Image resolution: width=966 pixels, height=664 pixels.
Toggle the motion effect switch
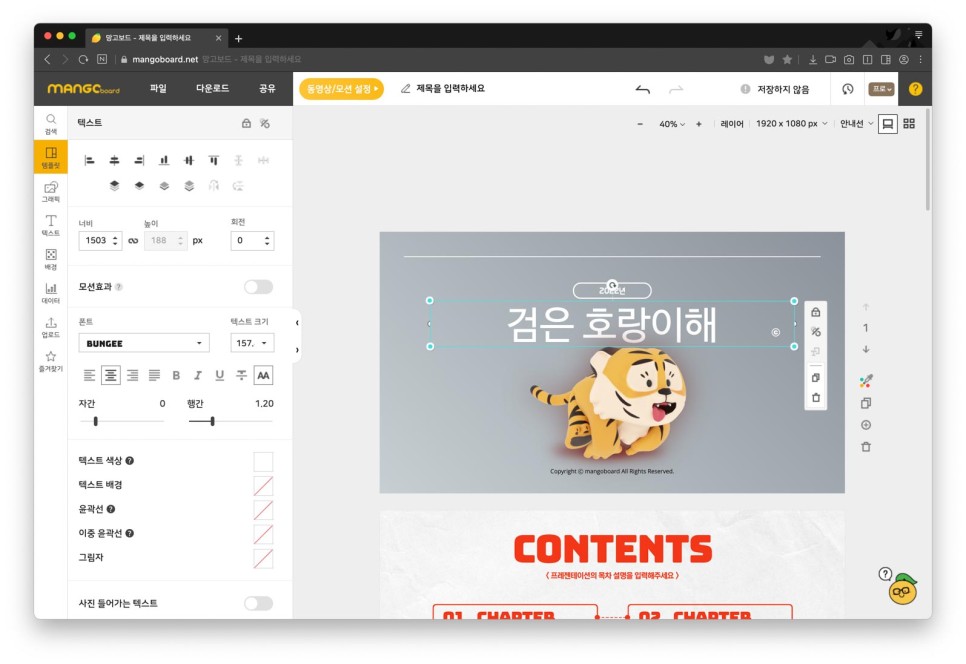point(258,286)
